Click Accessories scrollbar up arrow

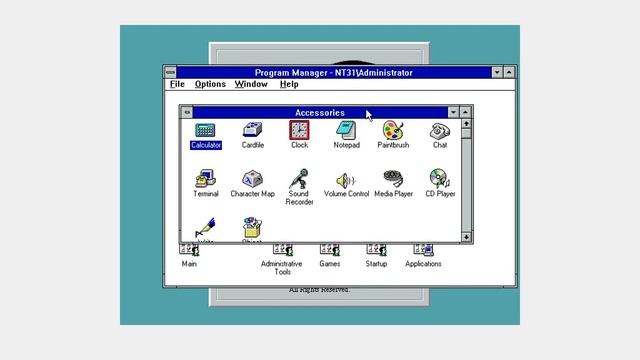(466, 123)
